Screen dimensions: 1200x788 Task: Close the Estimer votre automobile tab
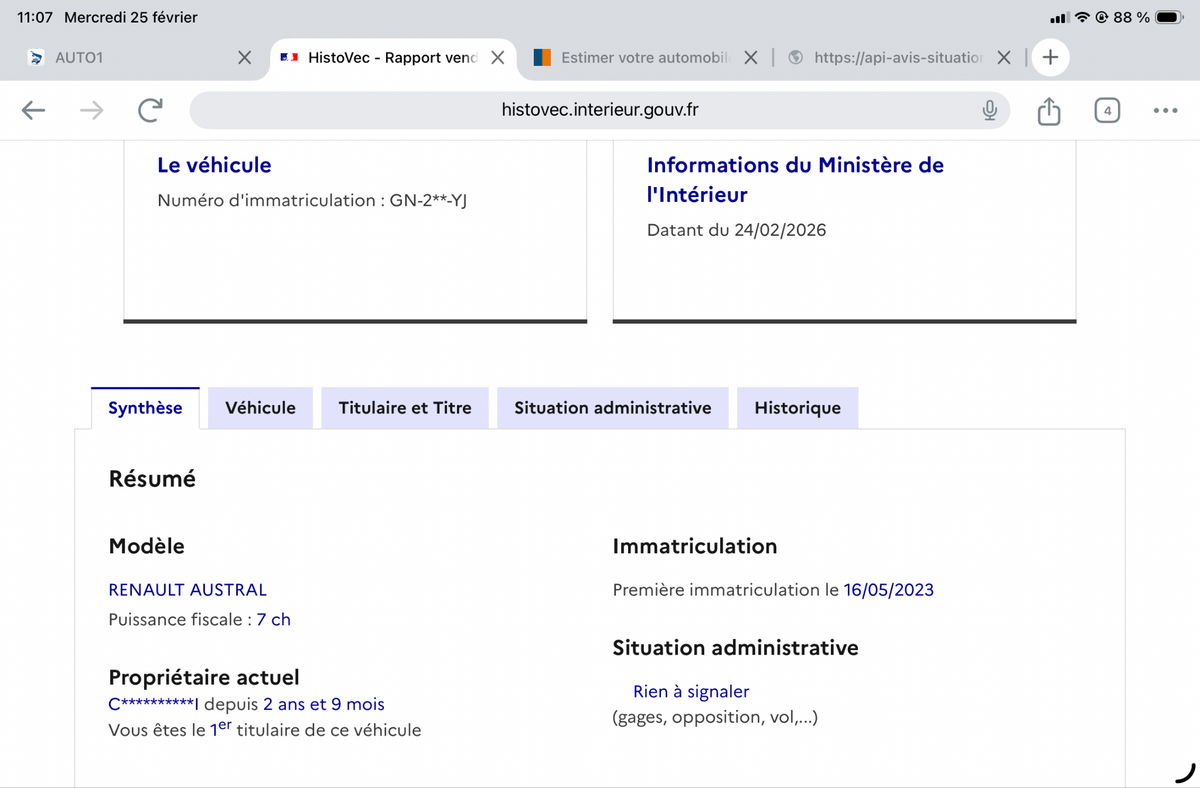pyautogui.click(x=751, y=58)
